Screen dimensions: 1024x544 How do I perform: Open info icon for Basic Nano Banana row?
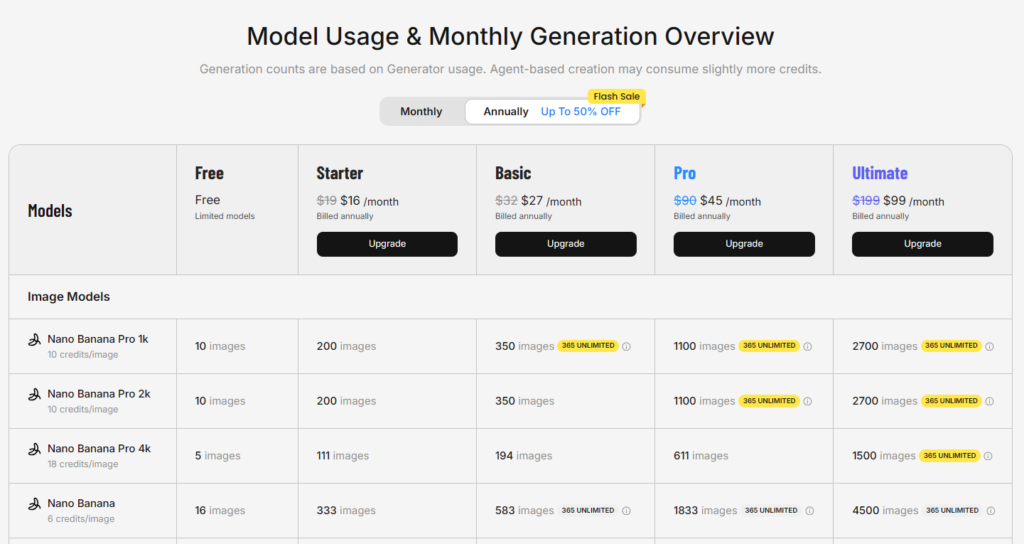[627, 511]
